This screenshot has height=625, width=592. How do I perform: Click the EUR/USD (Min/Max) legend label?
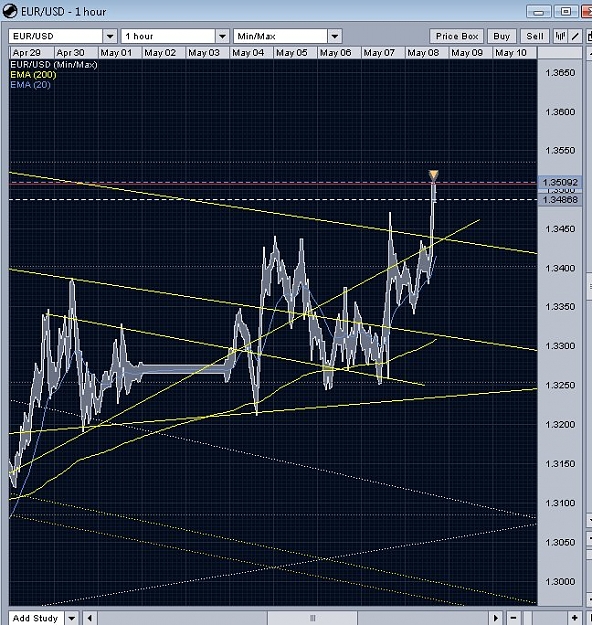pyautogui.click(x=54, y=65)
